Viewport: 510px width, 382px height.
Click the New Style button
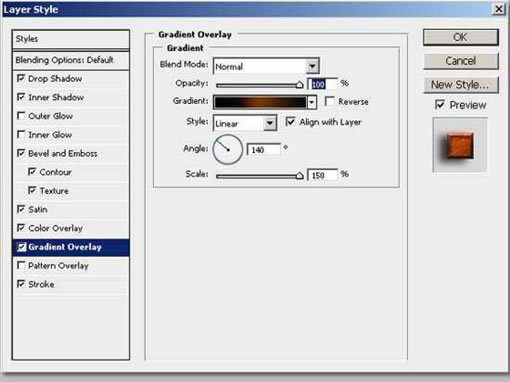pyautogui.click(x=461, y=85)
